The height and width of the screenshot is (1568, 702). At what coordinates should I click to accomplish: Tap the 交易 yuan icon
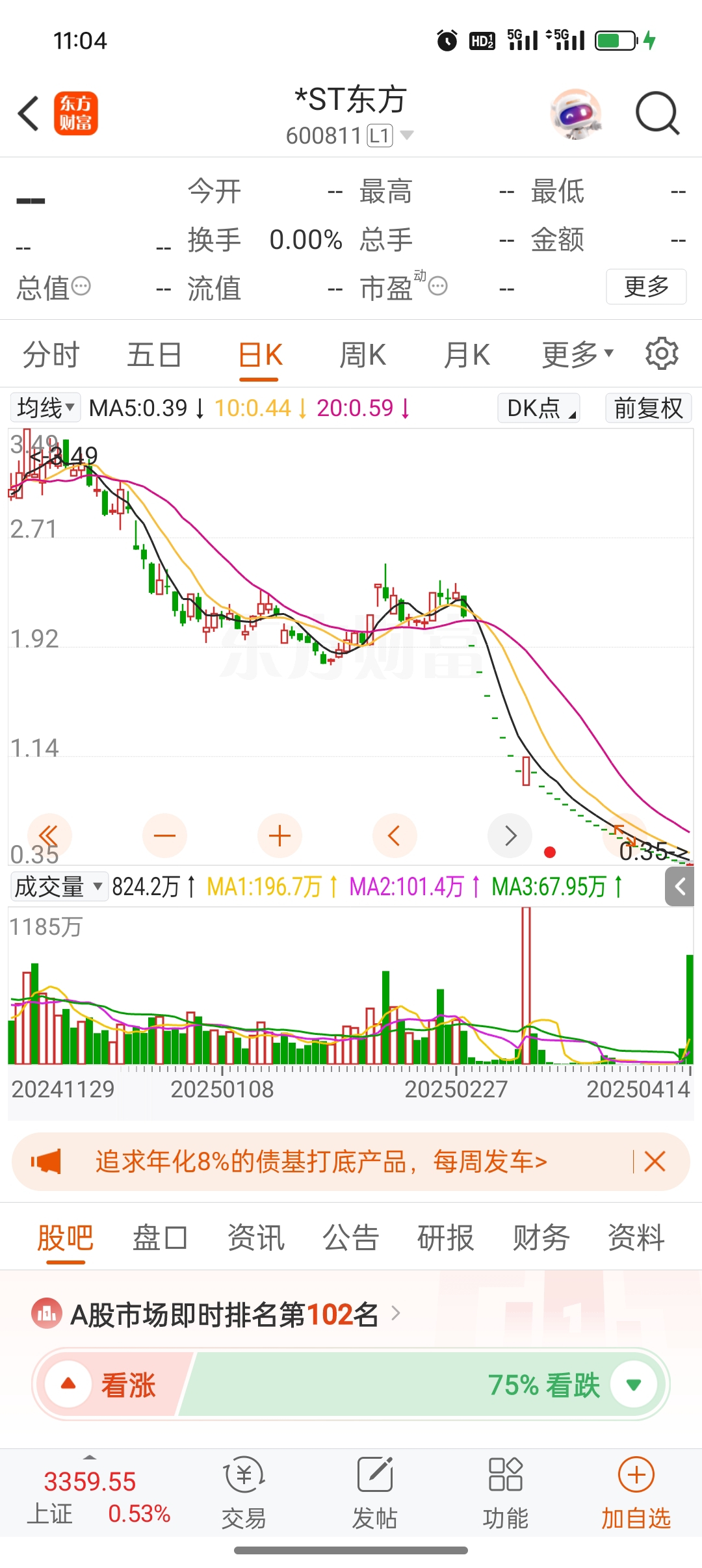[x=244, y=1475]
